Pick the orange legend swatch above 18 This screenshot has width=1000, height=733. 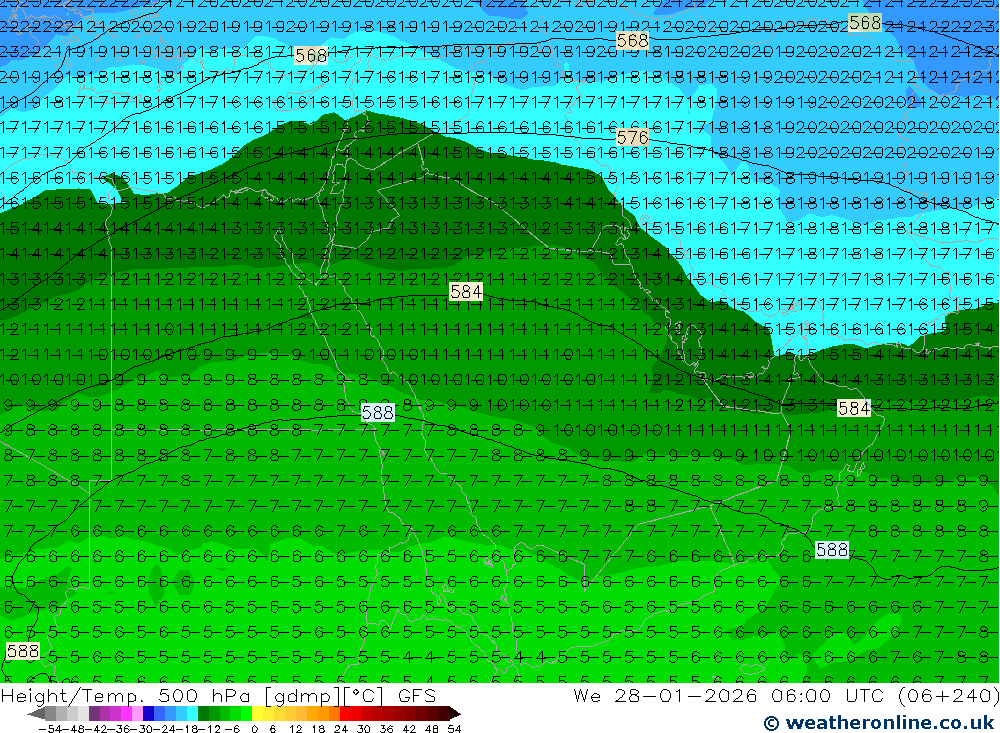point(323,713)
